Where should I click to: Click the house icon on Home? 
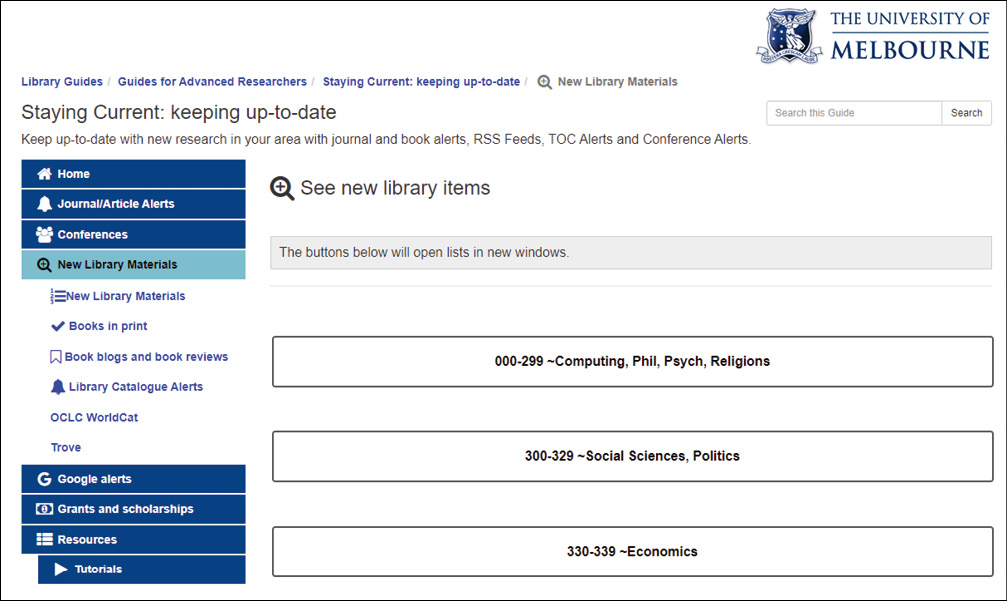pos(44,174)
